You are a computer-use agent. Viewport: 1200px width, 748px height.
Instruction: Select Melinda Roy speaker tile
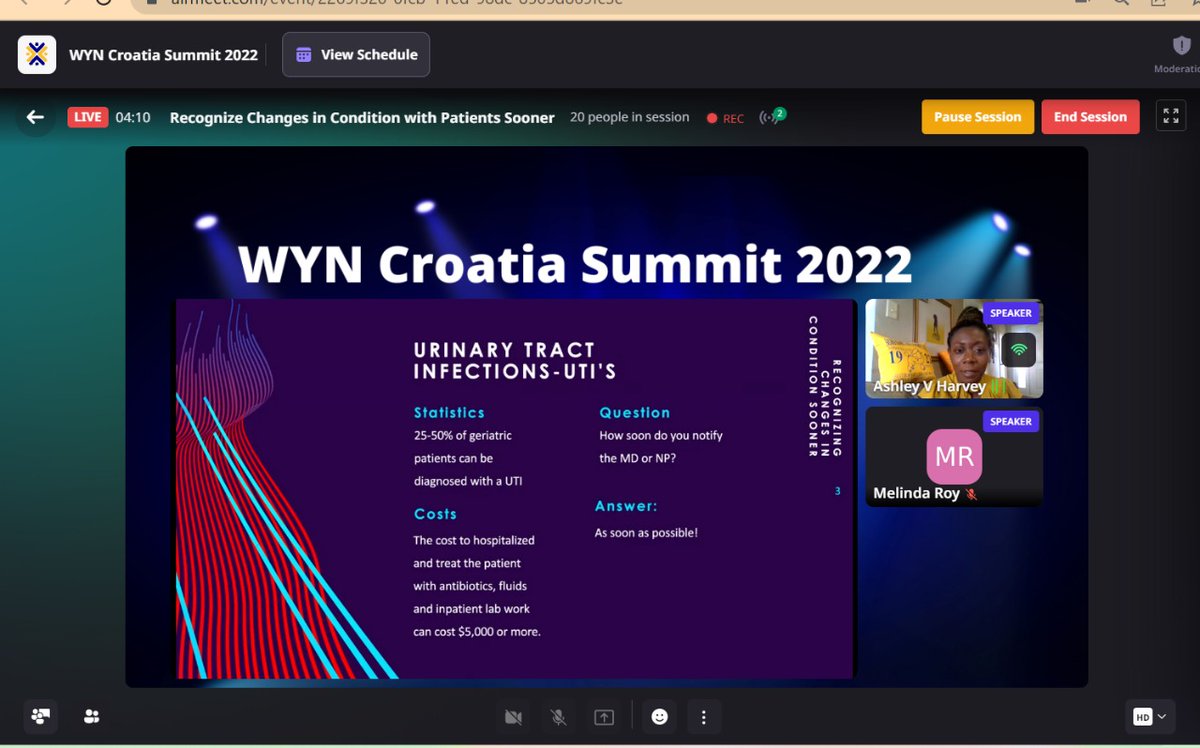[954, 456]
